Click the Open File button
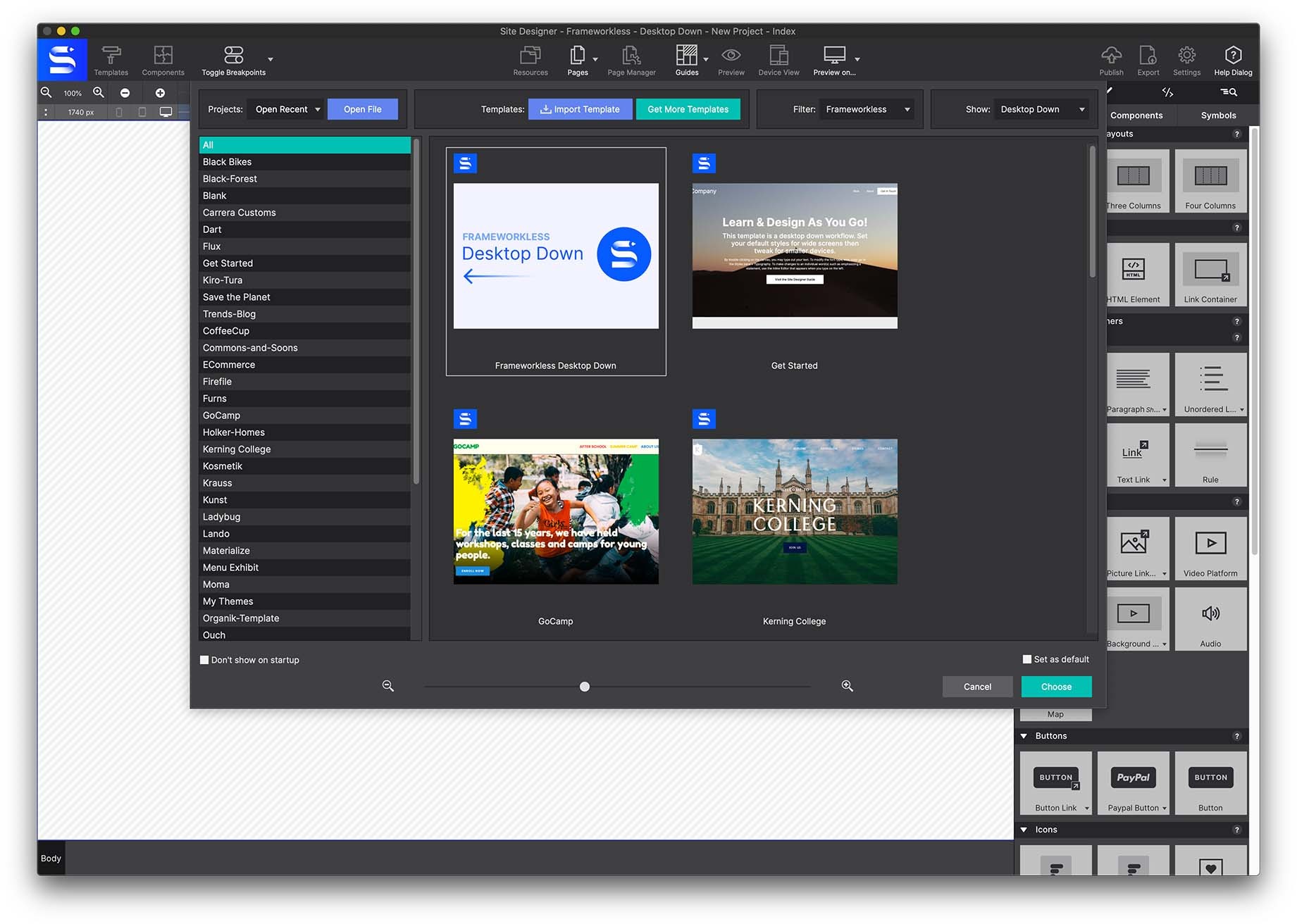This screenshot has width=1297, height=924. click(x=363, y=109)
